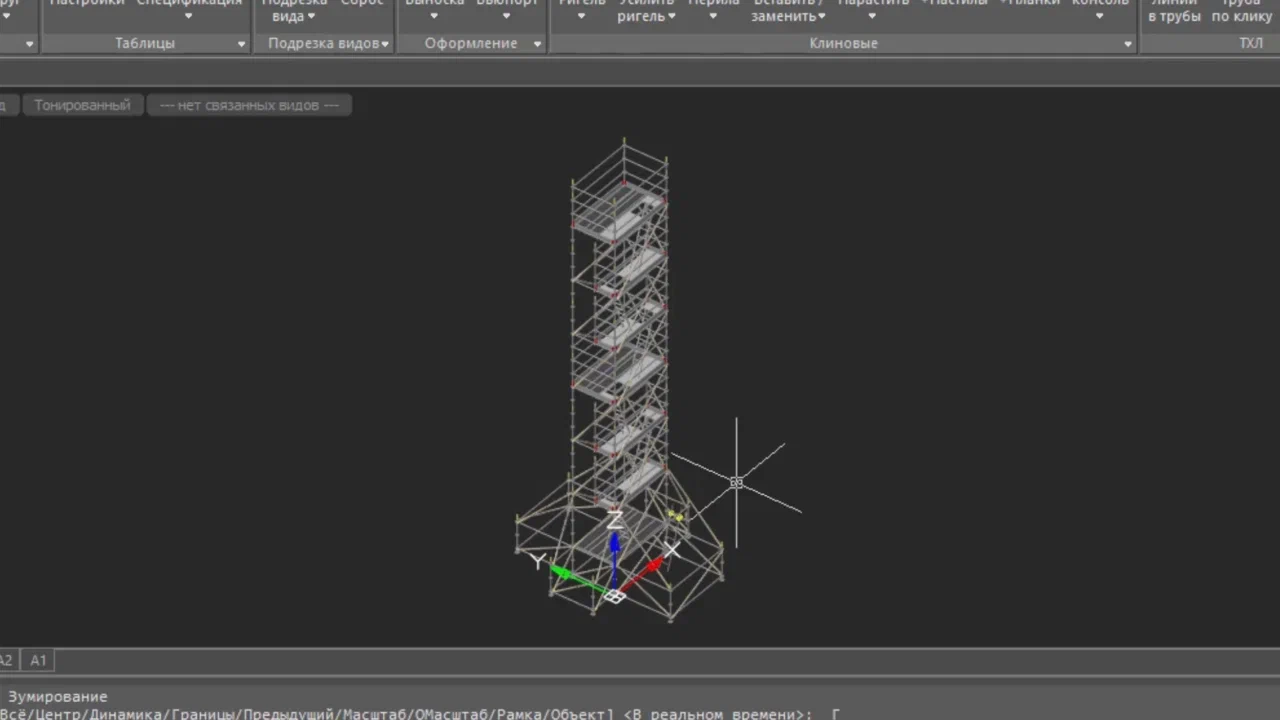Open the Подрезка вида dropdown
The image size is (1280, 720).
(x=293, y=10)
